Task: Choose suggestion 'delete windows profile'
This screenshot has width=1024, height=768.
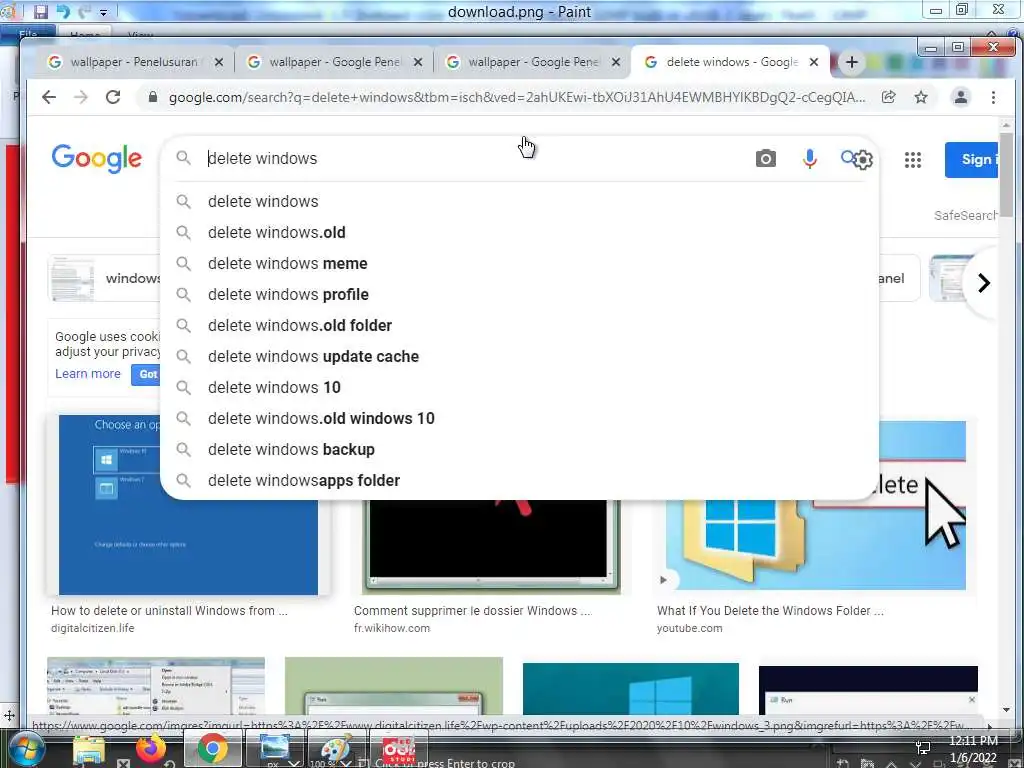Action: pyautogui.click(x=519, y=295)
